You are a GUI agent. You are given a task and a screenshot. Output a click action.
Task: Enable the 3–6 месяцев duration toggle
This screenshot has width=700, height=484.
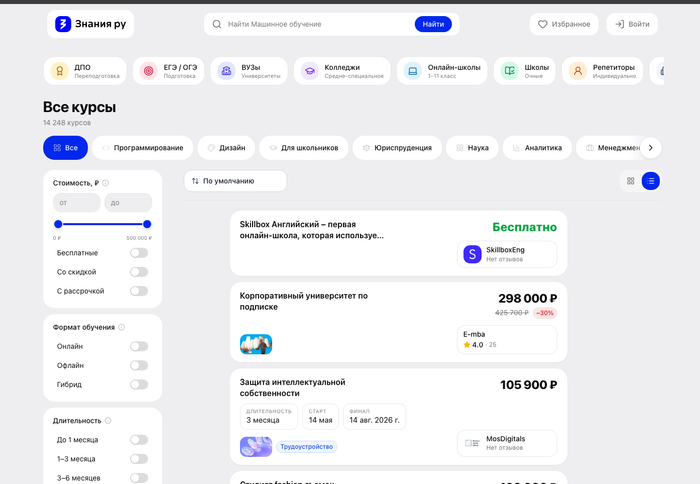[x=139, y=478]
